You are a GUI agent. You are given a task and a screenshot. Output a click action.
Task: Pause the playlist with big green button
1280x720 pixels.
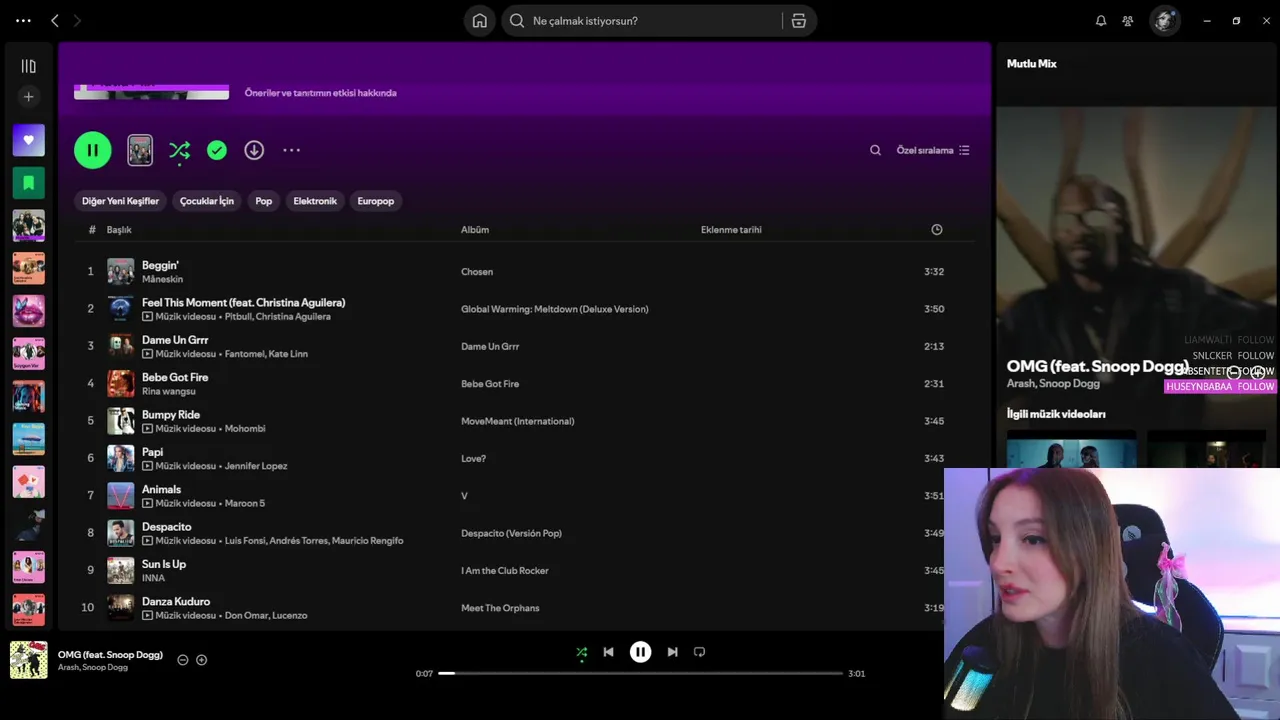(93, 150)
